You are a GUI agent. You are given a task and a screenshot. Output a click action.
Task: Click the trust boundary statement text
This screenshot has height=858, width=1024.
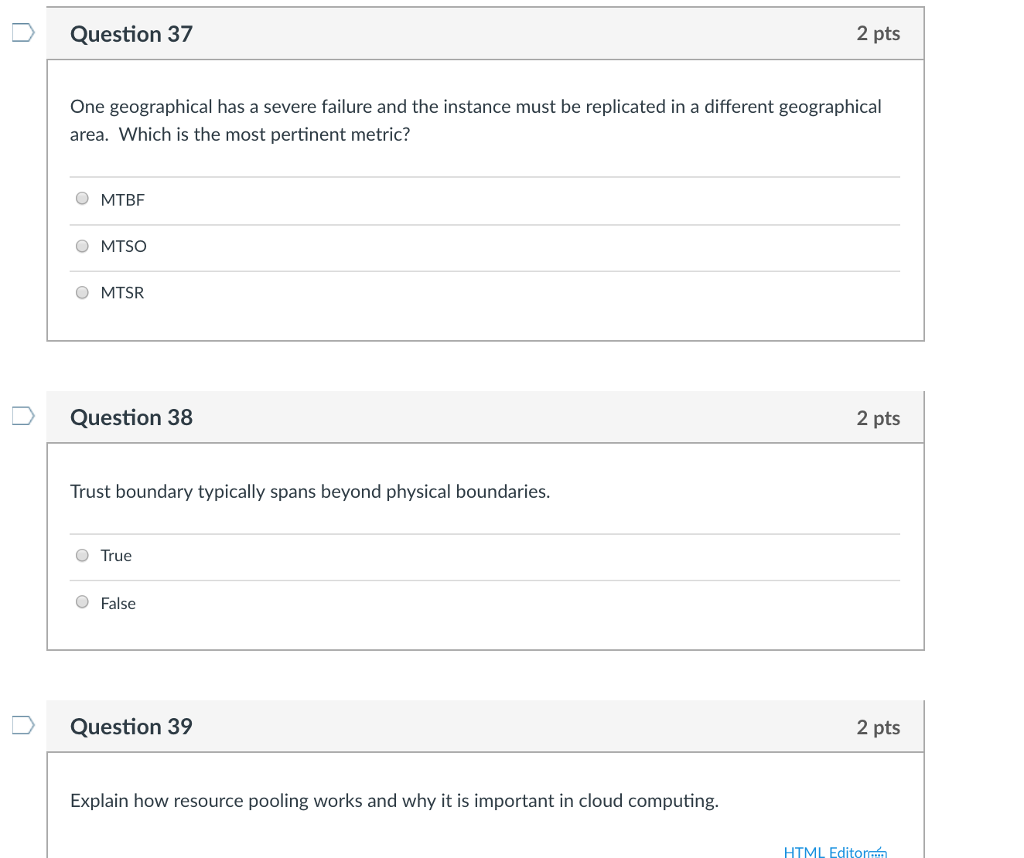309,491
